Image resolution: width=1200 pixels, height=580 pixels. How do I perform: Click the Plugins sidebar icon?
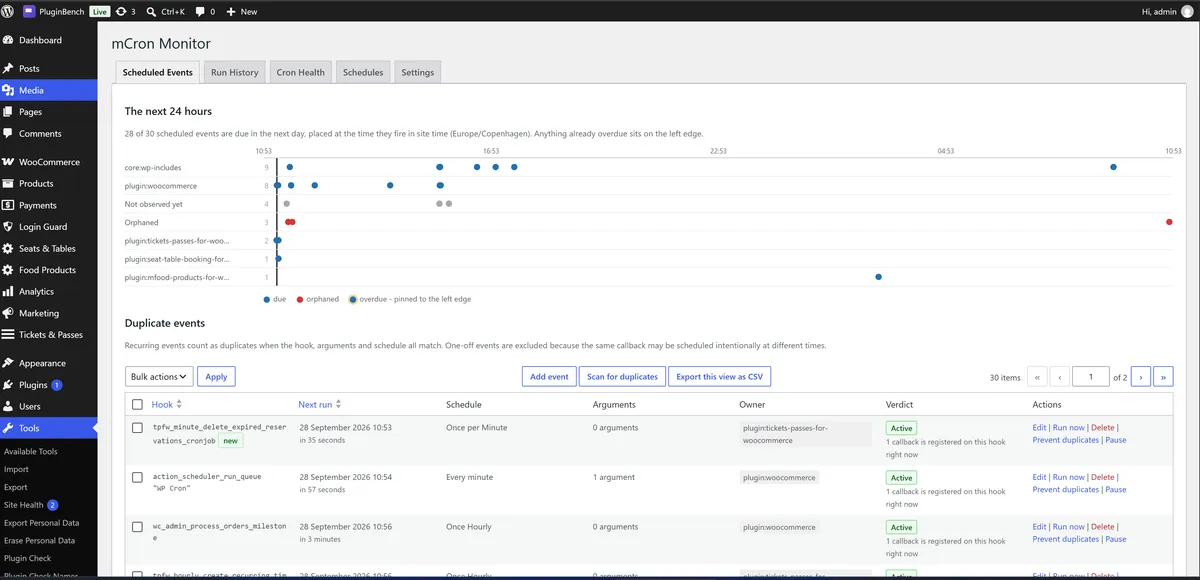point(9,385)
